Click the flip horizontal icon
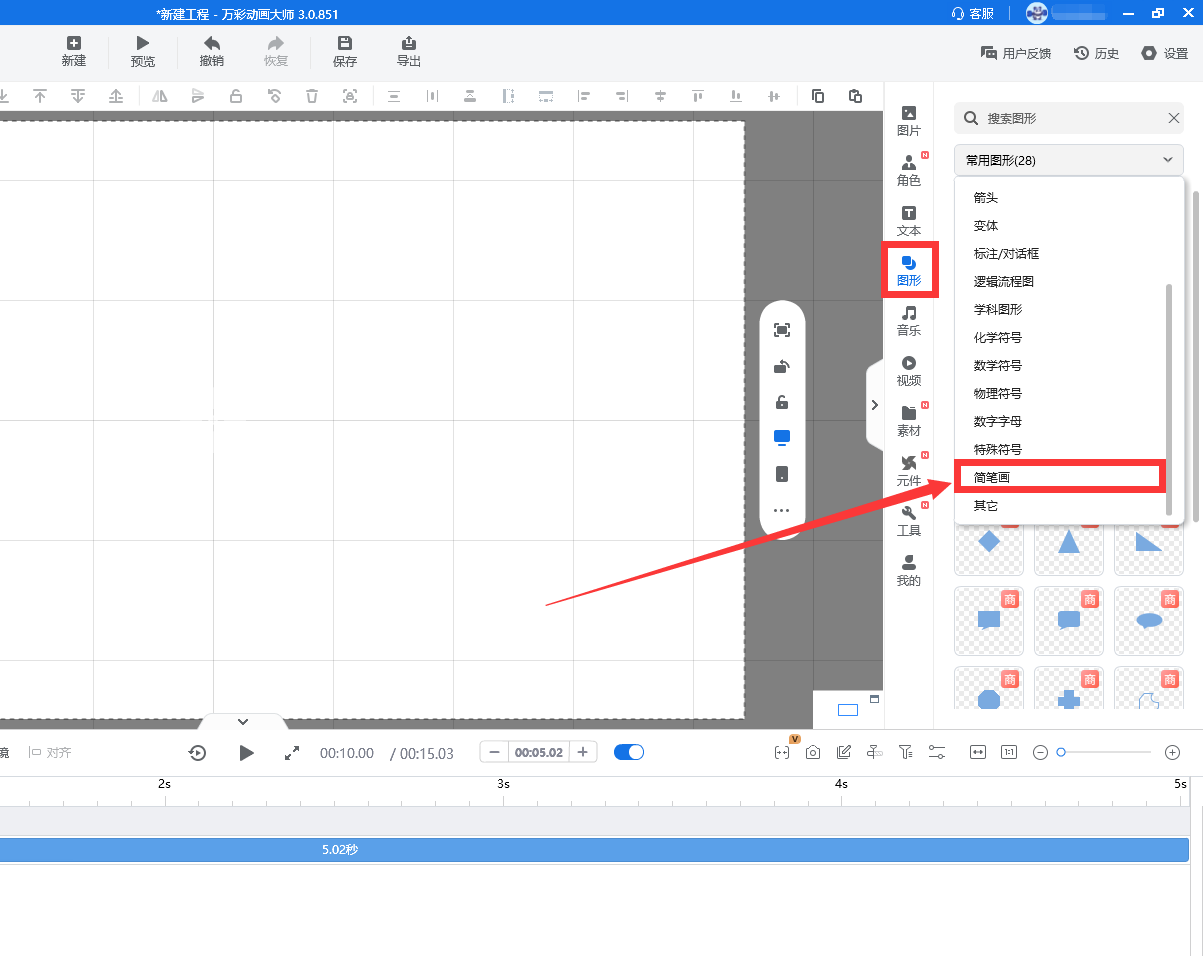1203x956 pixels. [x=160, y=96]
